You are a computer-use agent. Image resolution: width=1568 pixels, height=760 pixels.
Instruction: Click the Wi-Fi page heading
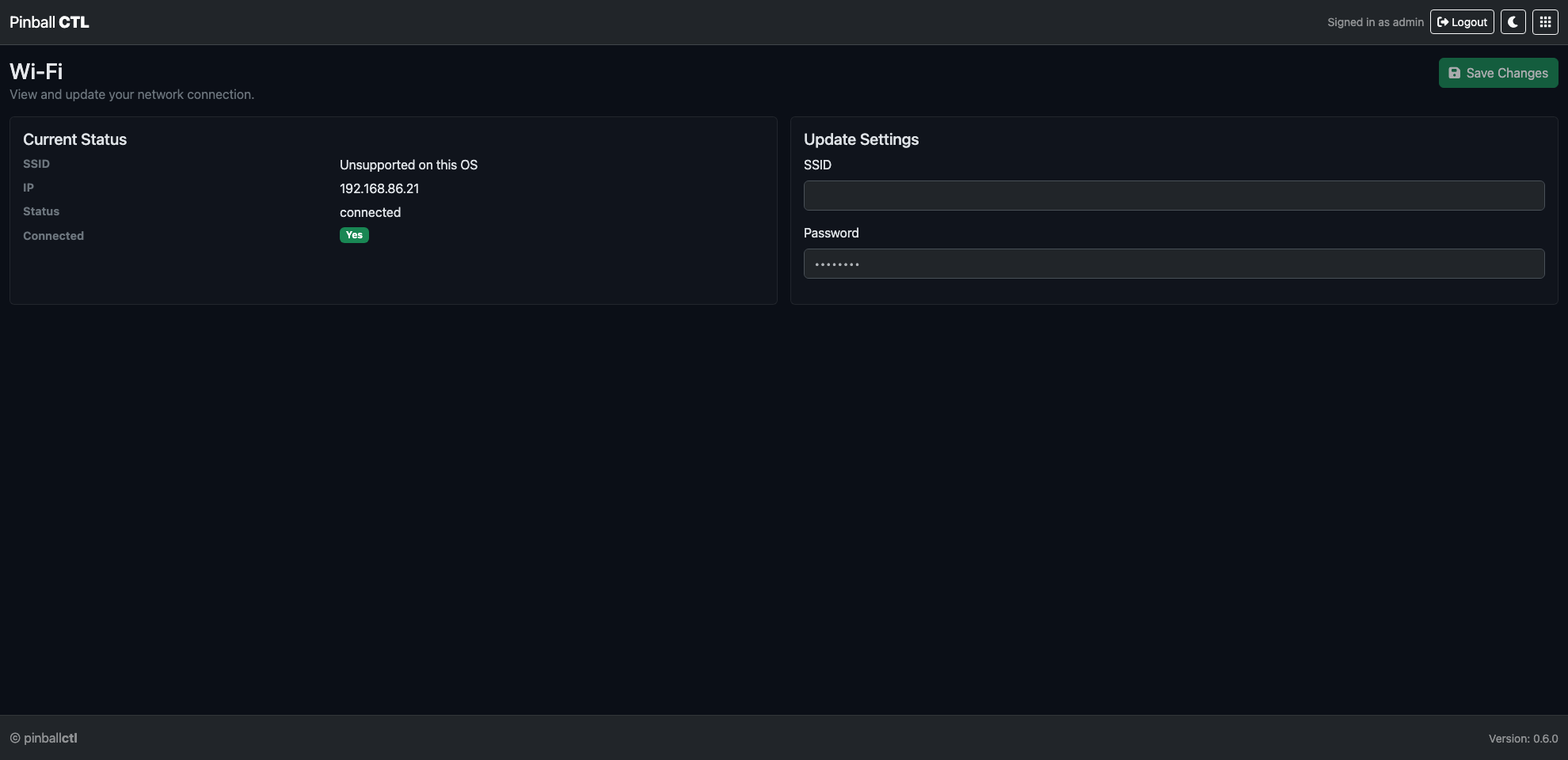[x=35, y=71]
